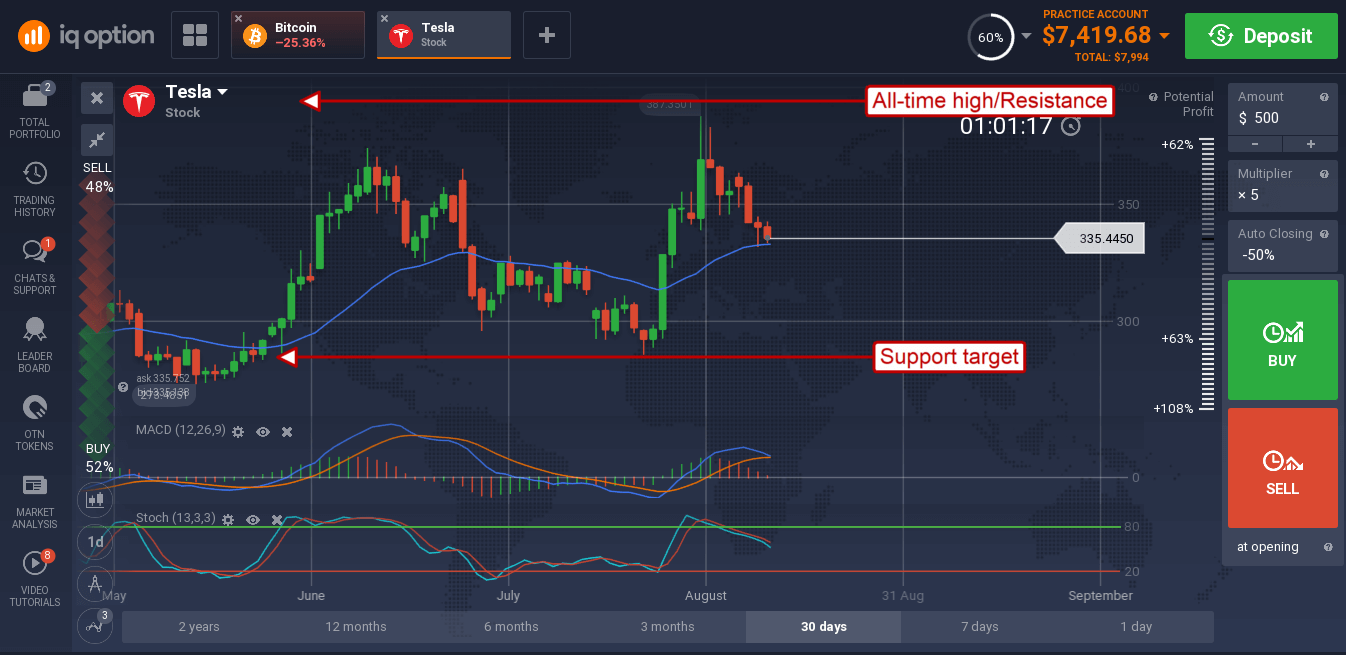The width and height of the screenshot is (1346, 655).
Task: Click the timer clock icon beside countdown
Action: coord(1072,126)
